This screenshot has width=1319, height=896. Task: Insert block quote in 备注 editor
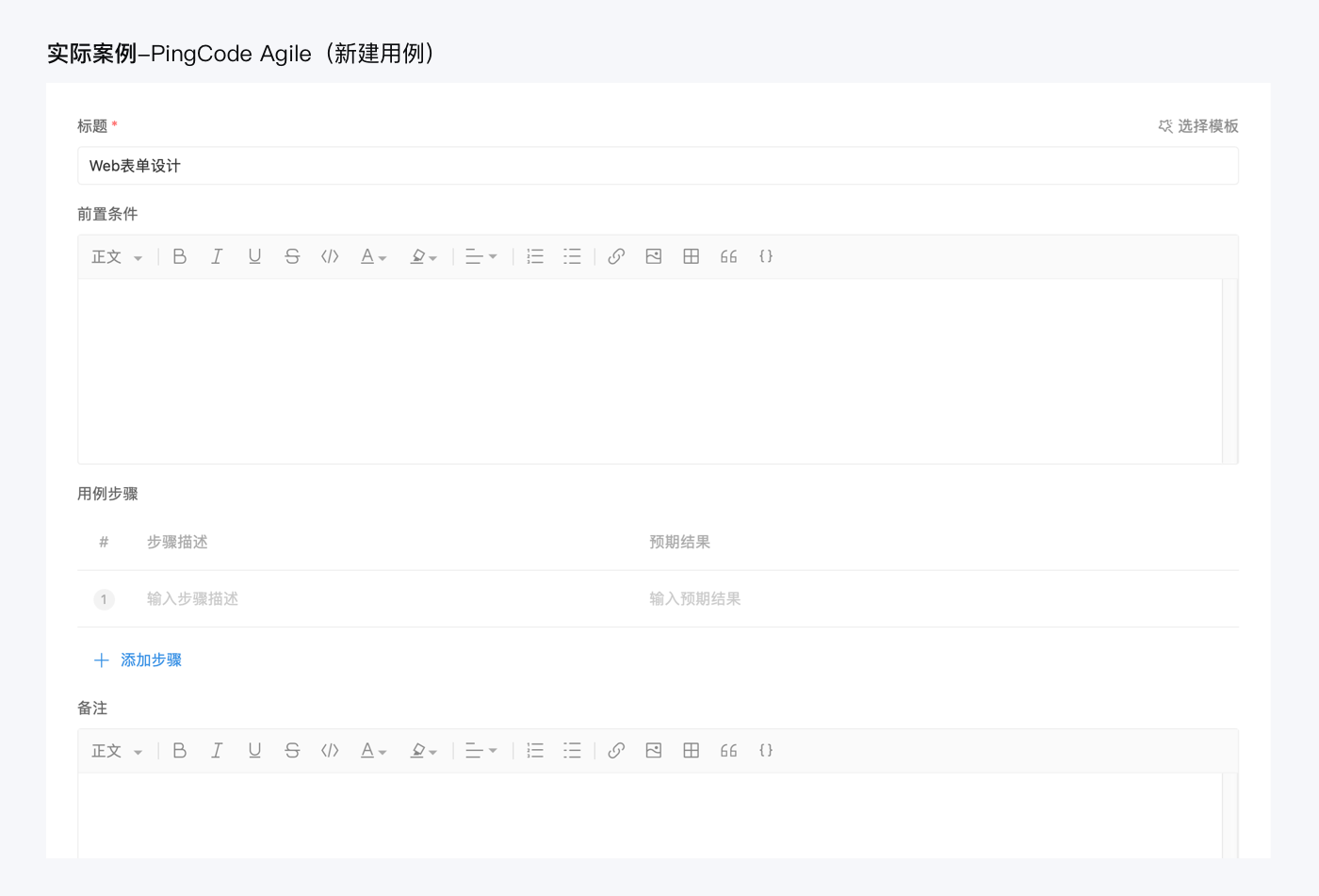pos(728,751)
